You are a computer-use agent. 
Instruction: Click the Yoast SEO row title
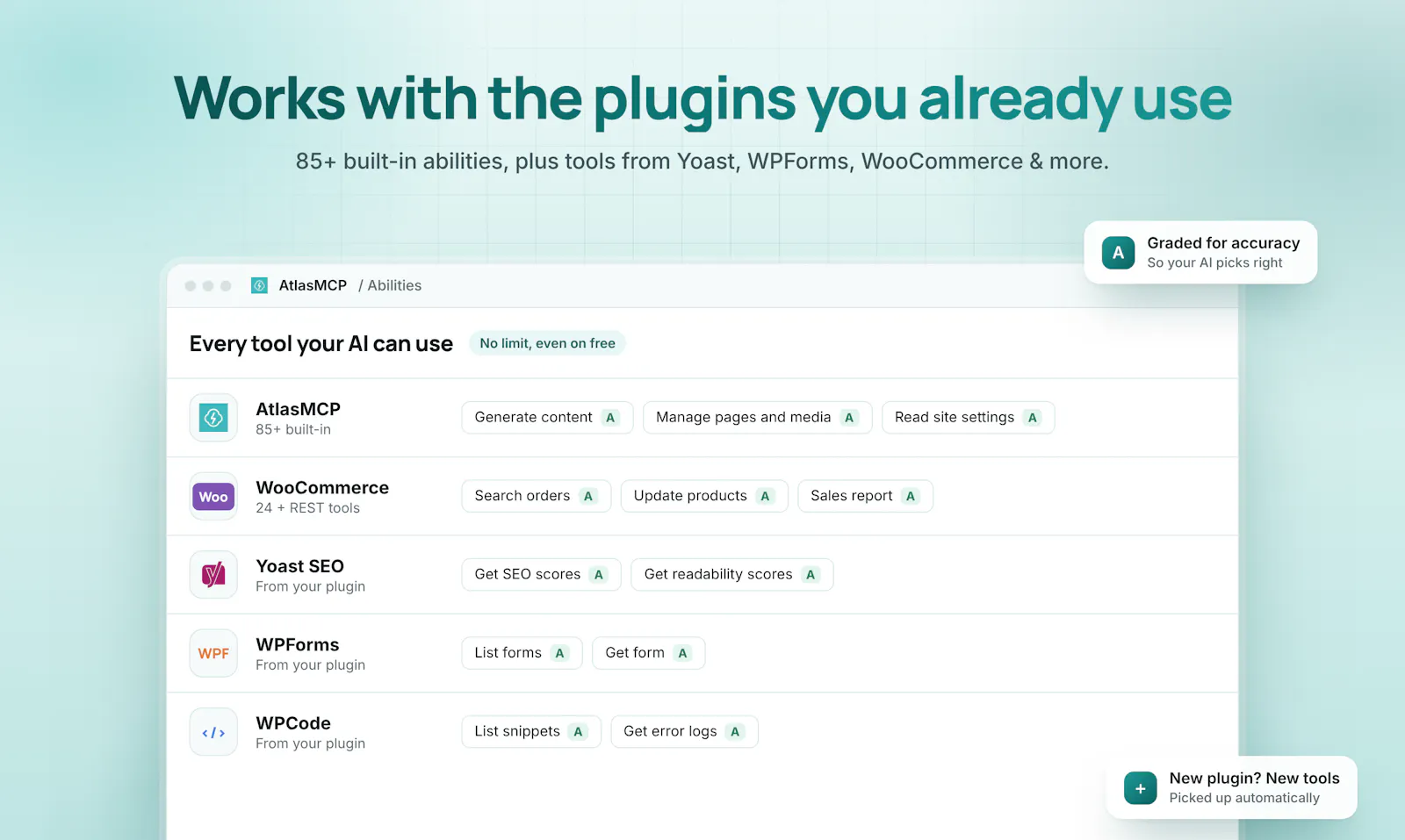tap(299, 566)
